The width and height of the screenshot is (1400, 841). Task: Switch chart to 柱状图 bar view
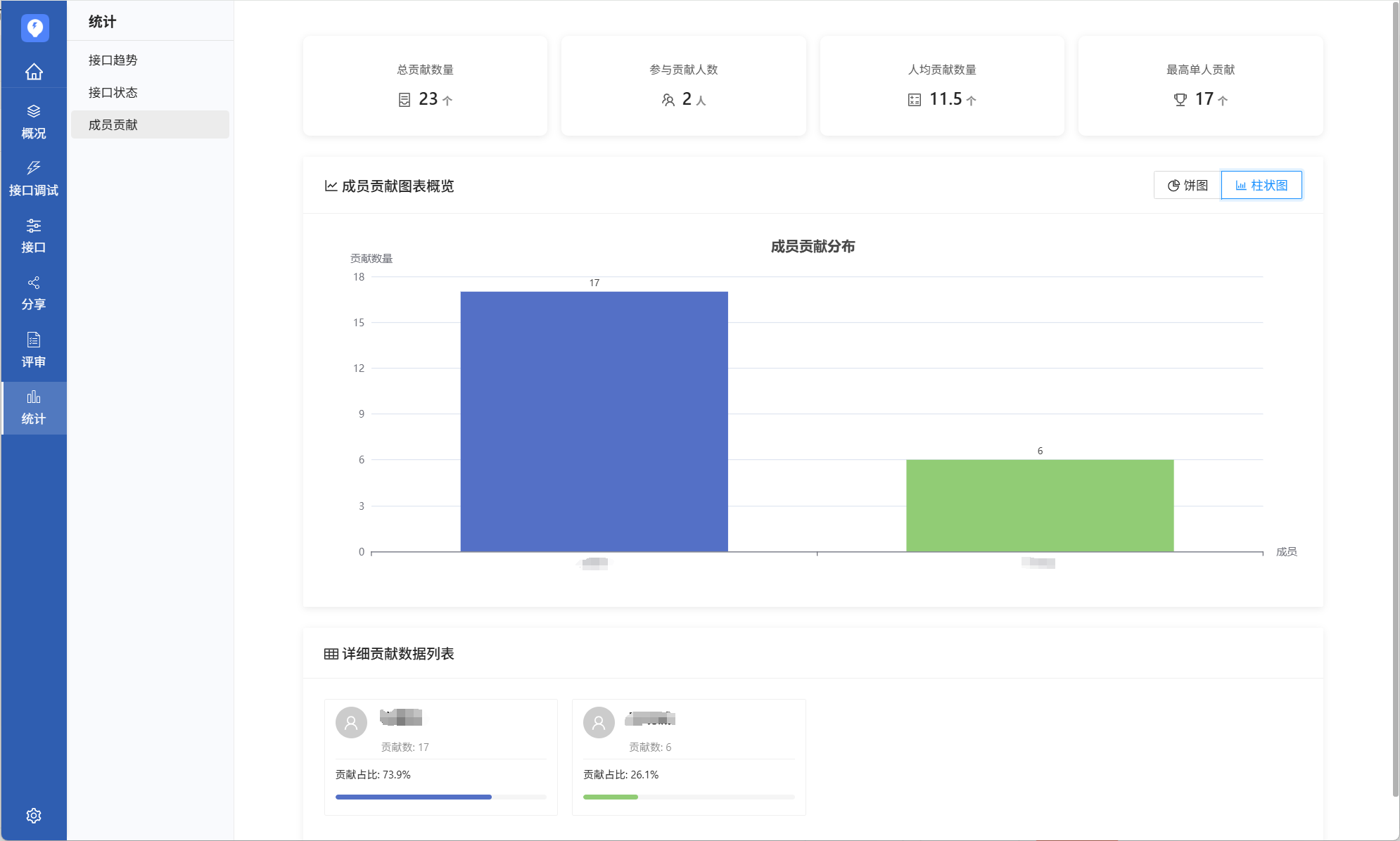1261,185
